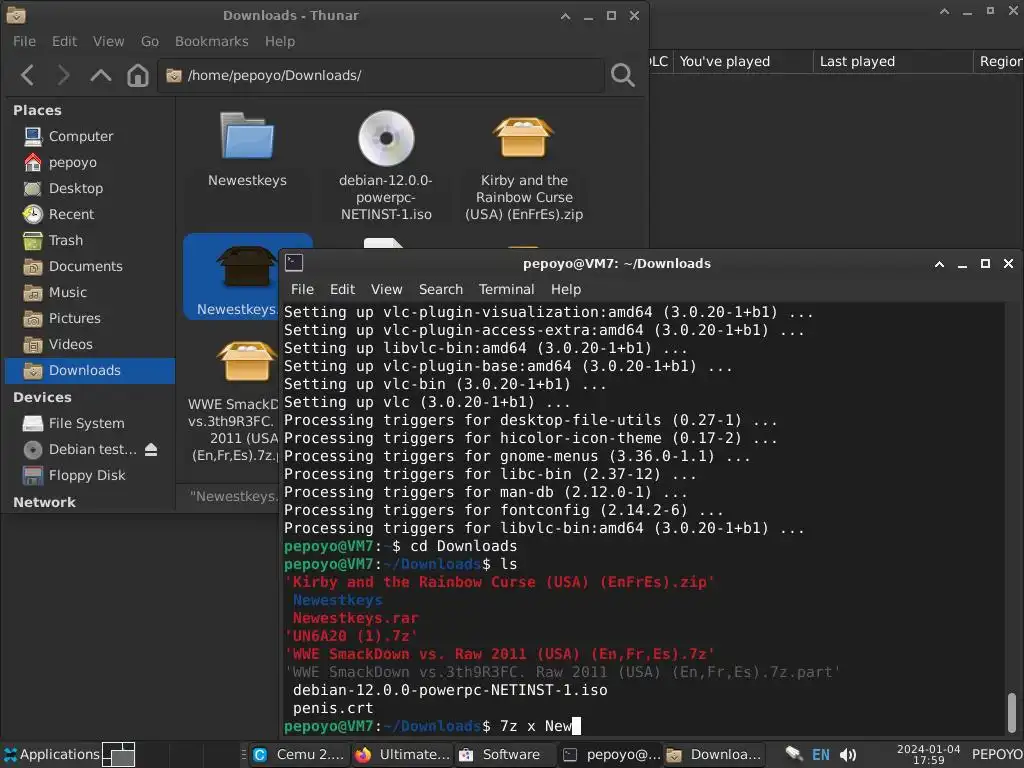Select WWE SmackDown 7z.part archive icon
Screen dimensions: 1024x768
pyautogui.click(x=246, y=361)
